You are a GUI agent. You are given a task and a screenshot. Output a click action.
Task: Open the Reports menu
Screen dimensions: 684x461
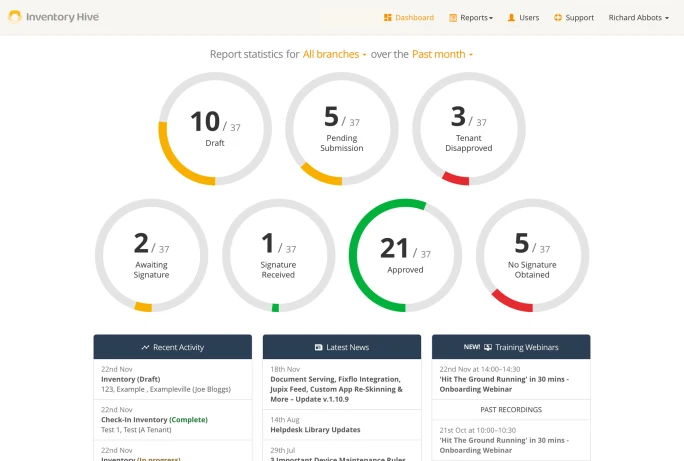[471, 17]
